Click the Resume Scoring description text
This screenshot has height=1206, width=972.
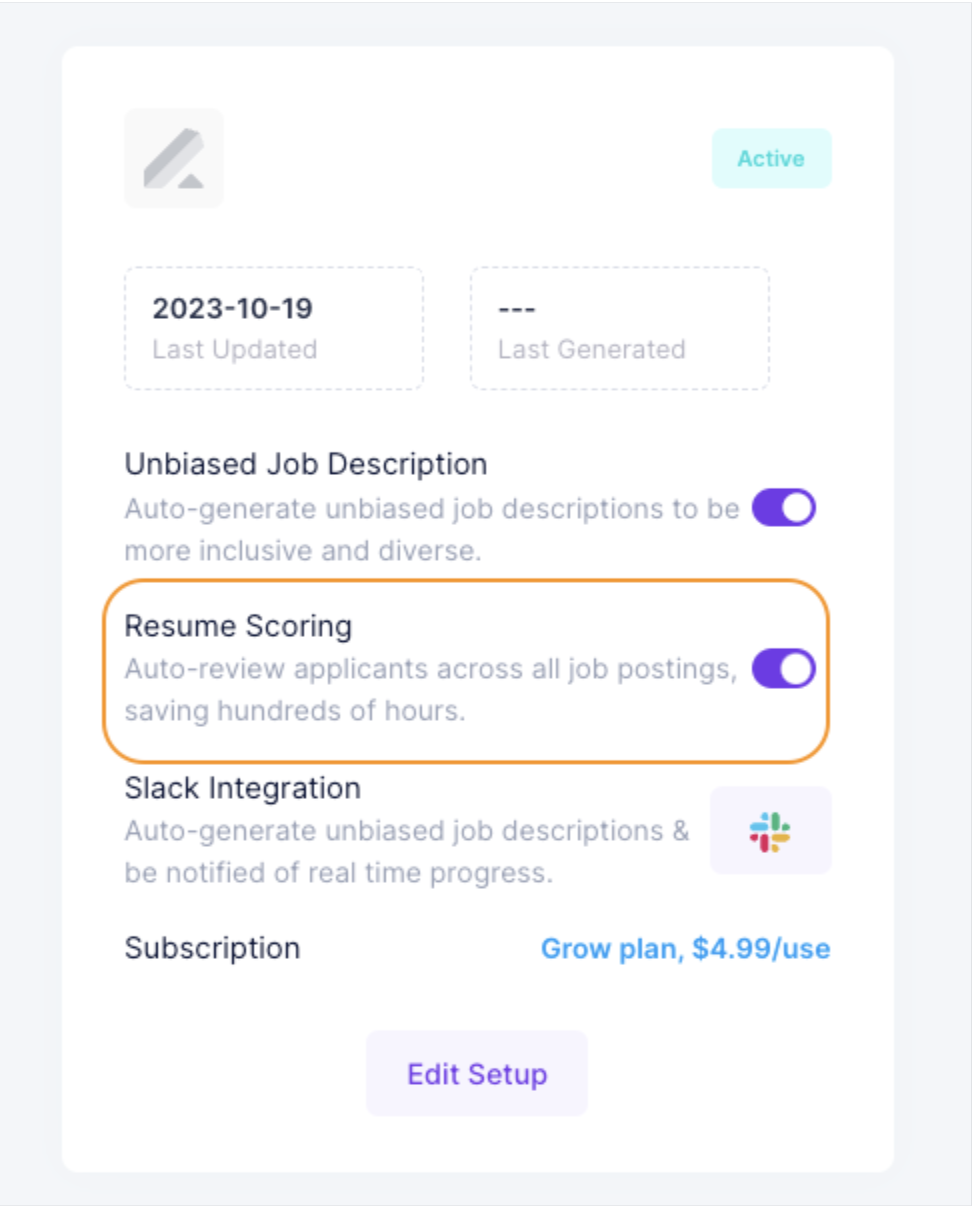click(x=431, y=691)
